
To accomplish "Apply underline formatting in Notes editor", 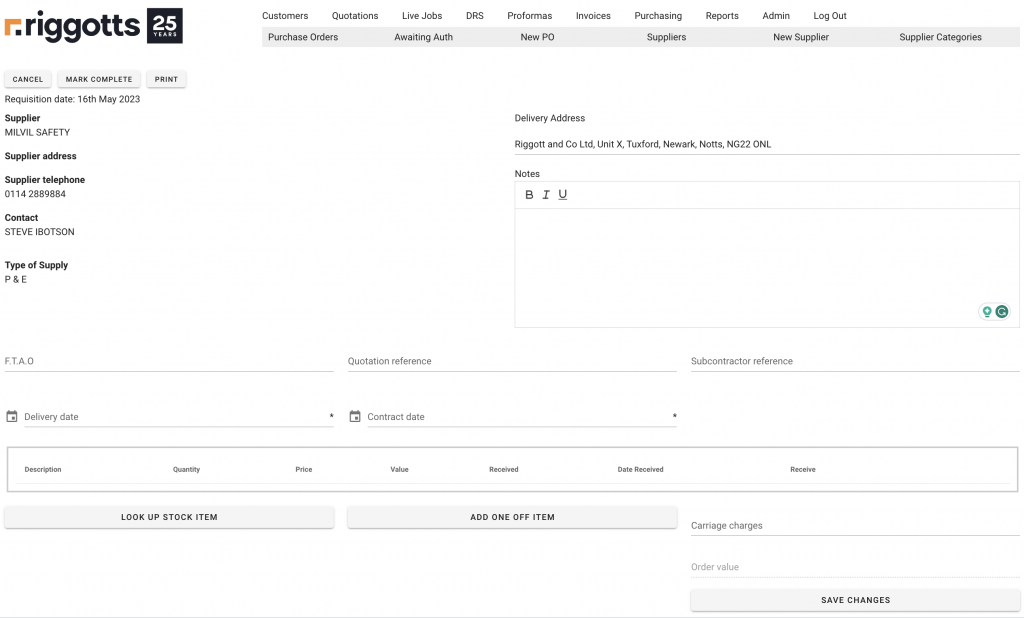I will [x=563, y=195].
